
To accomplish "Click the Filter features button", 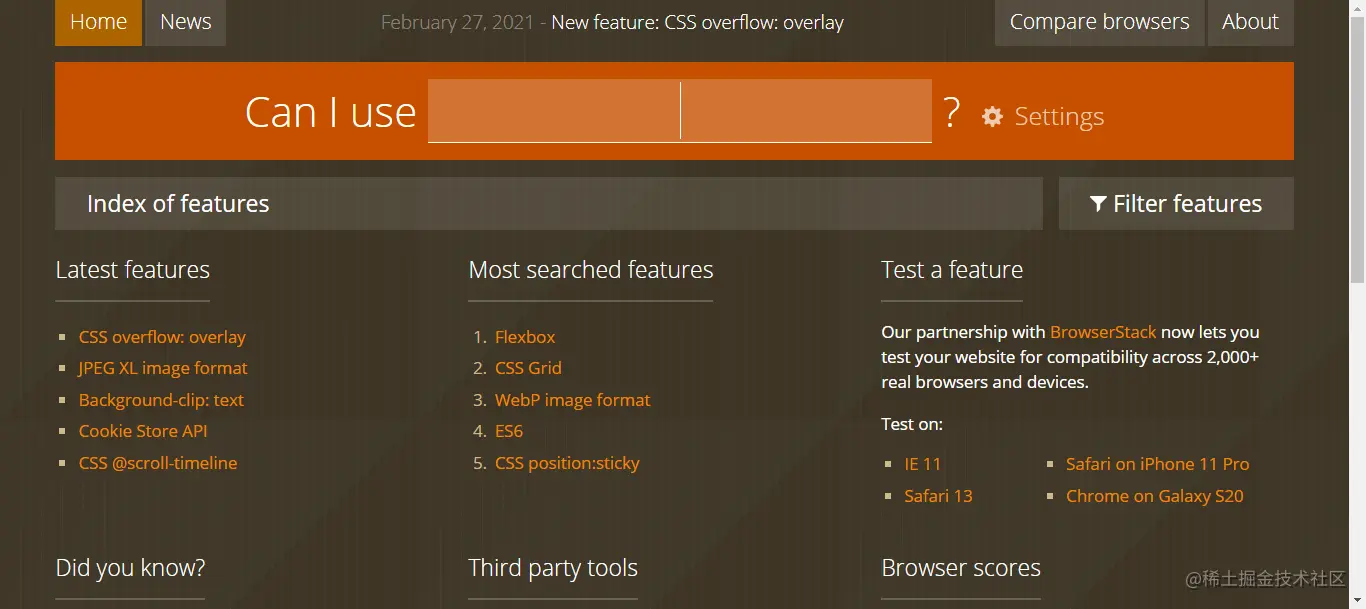I will (x=1176, y=204).
